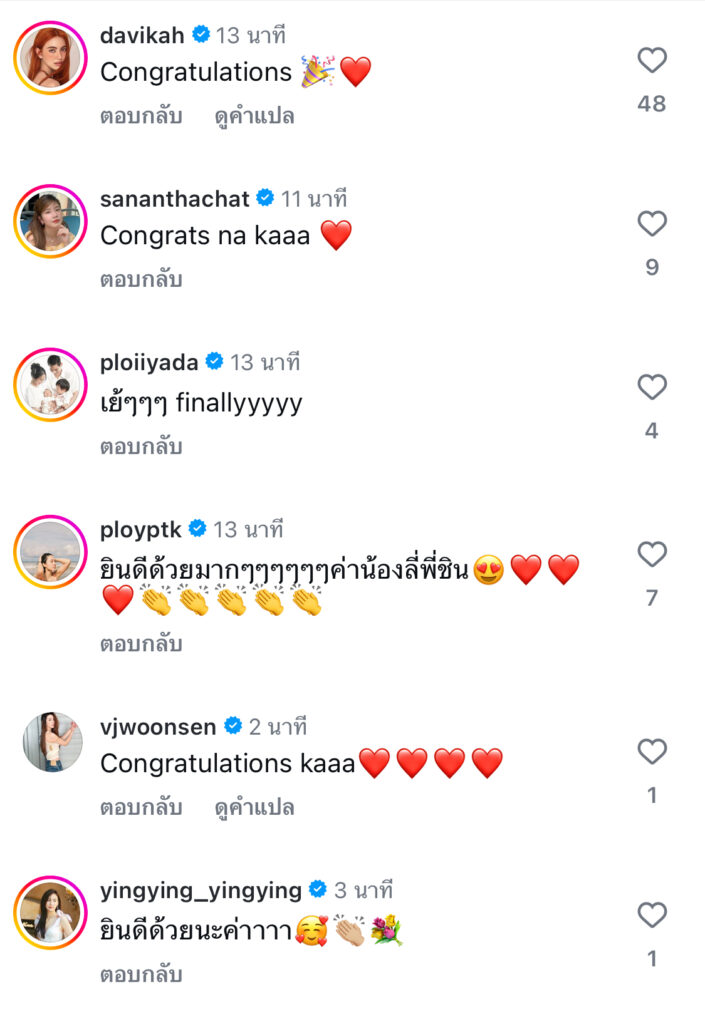This screenshot has height=1024, width=705.
Task: See translation of davikah's comment
Action: pos(254,116)
